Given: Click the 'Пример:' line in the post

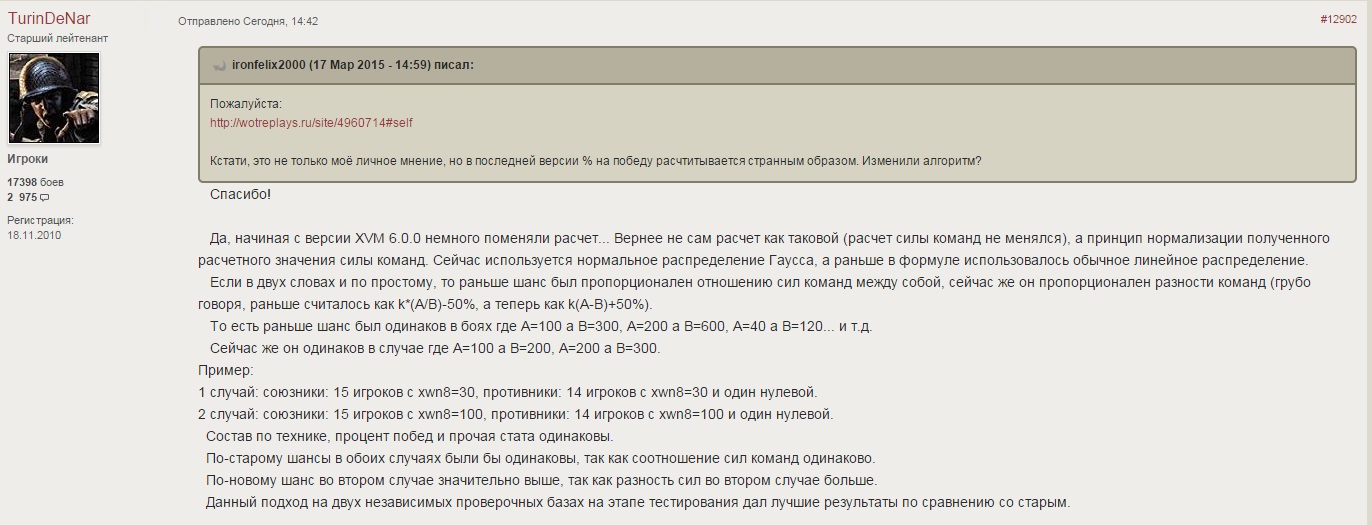Looking at the screenshot, I should click(x=226, y=370).
